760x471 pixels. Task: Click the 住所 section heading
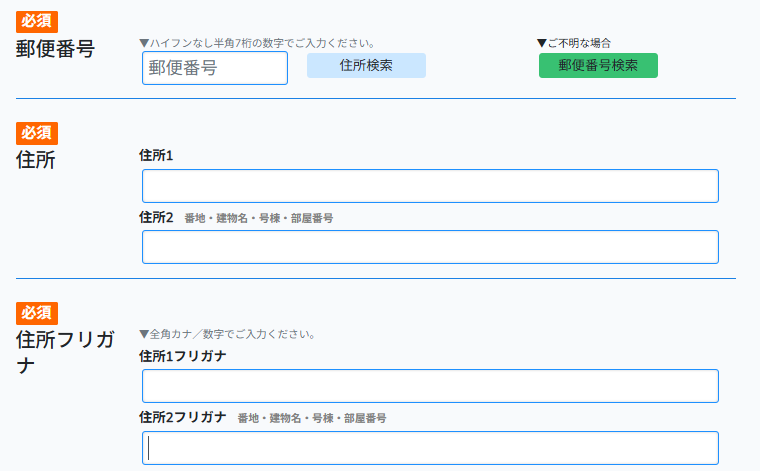coord(36,160)
